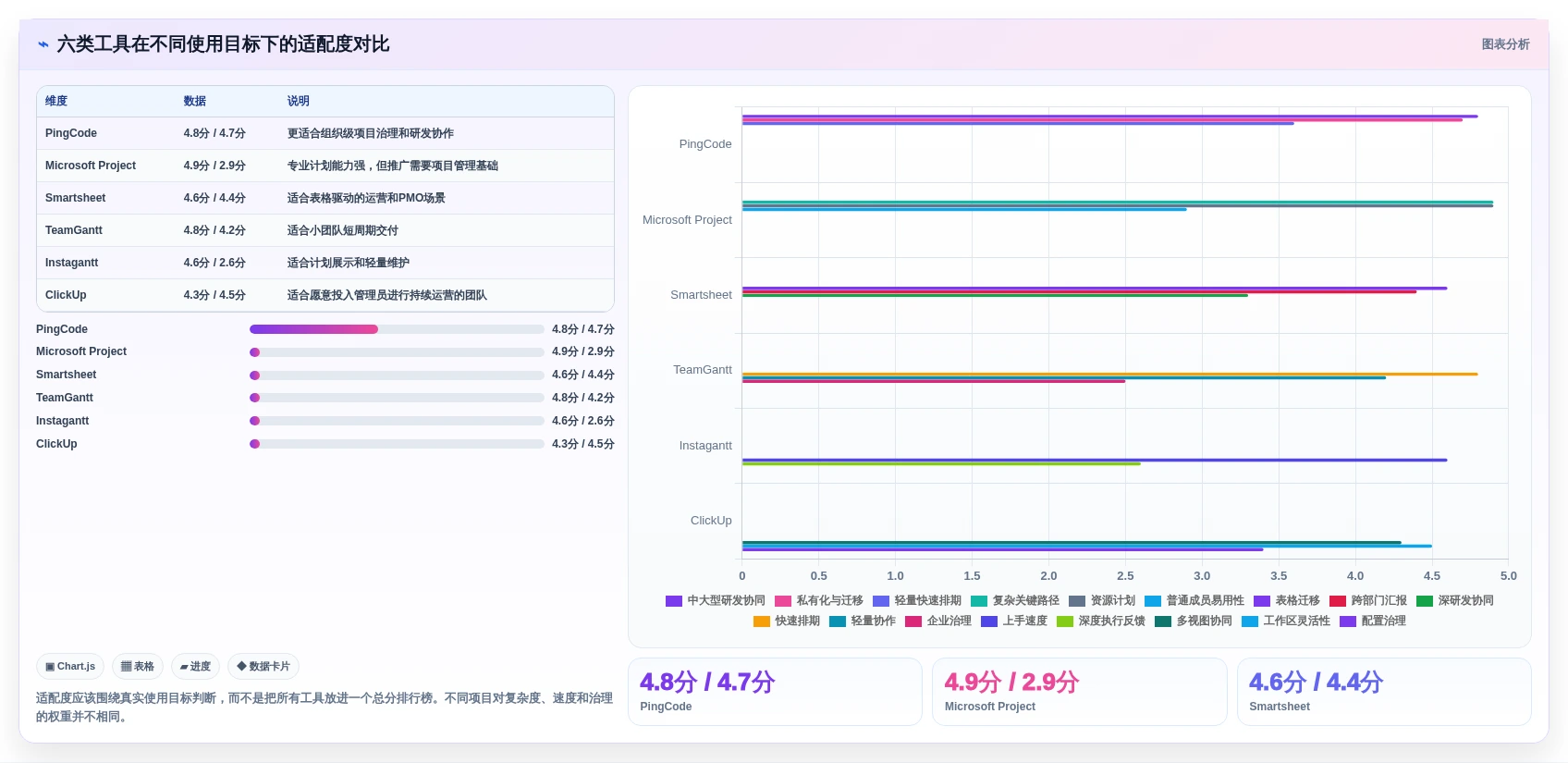The width and height of the screenshot is (1568, 763).
Task: Click the 快速排期 legend color swatch
Action: [762, 621]
